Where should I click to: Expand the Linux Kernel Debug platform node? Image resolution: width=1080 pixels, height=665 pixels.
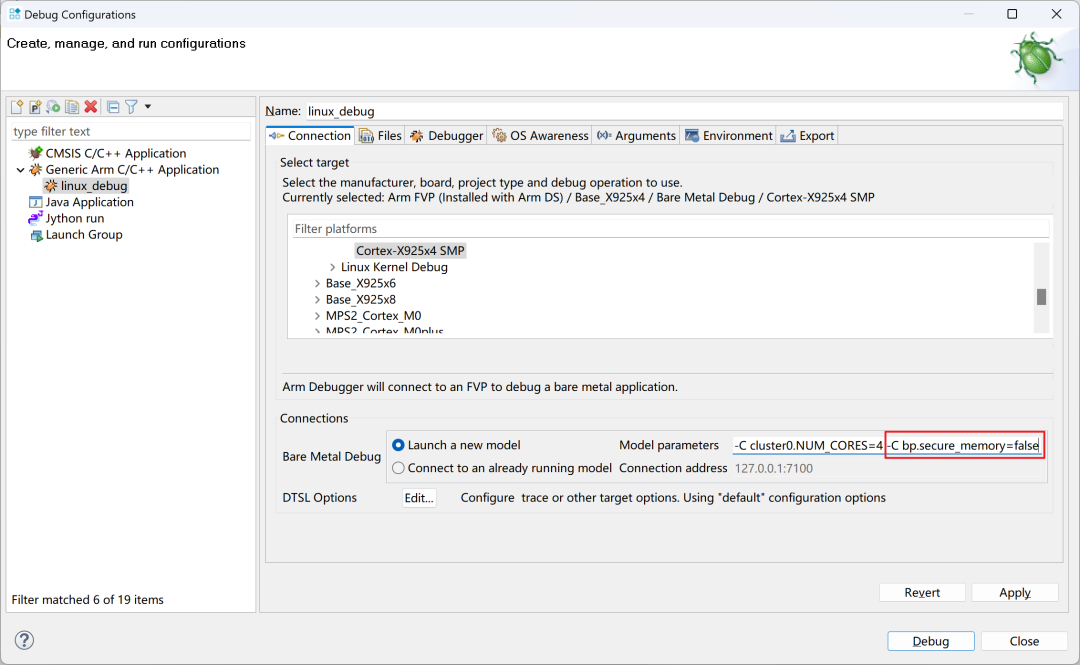coord(332,267)
